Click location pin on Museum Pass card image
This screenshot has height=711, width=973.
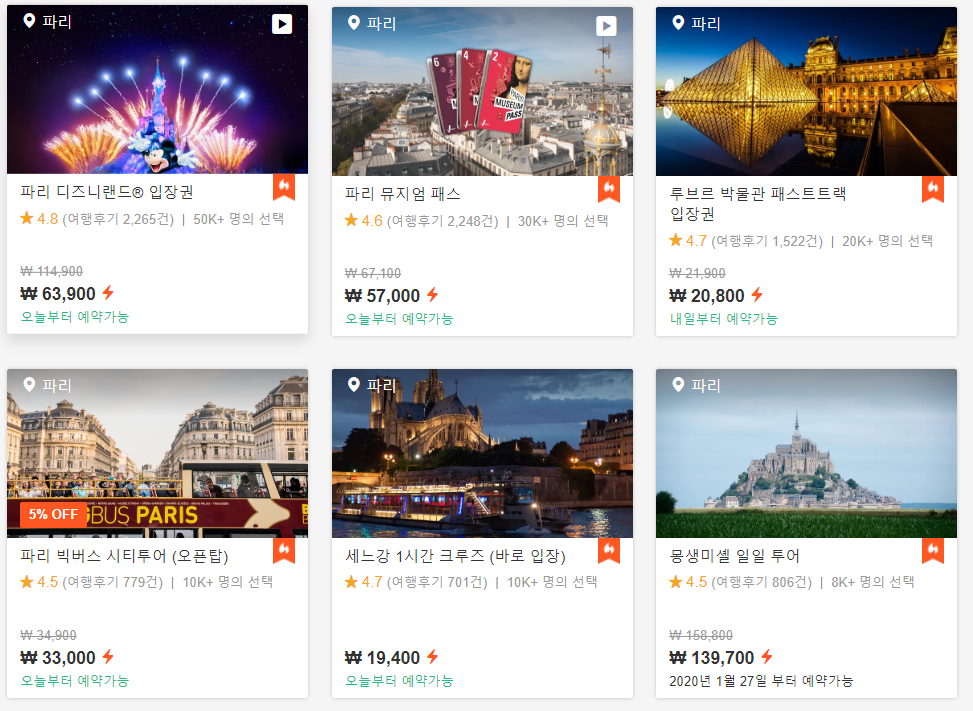click(x=354, y=23)
